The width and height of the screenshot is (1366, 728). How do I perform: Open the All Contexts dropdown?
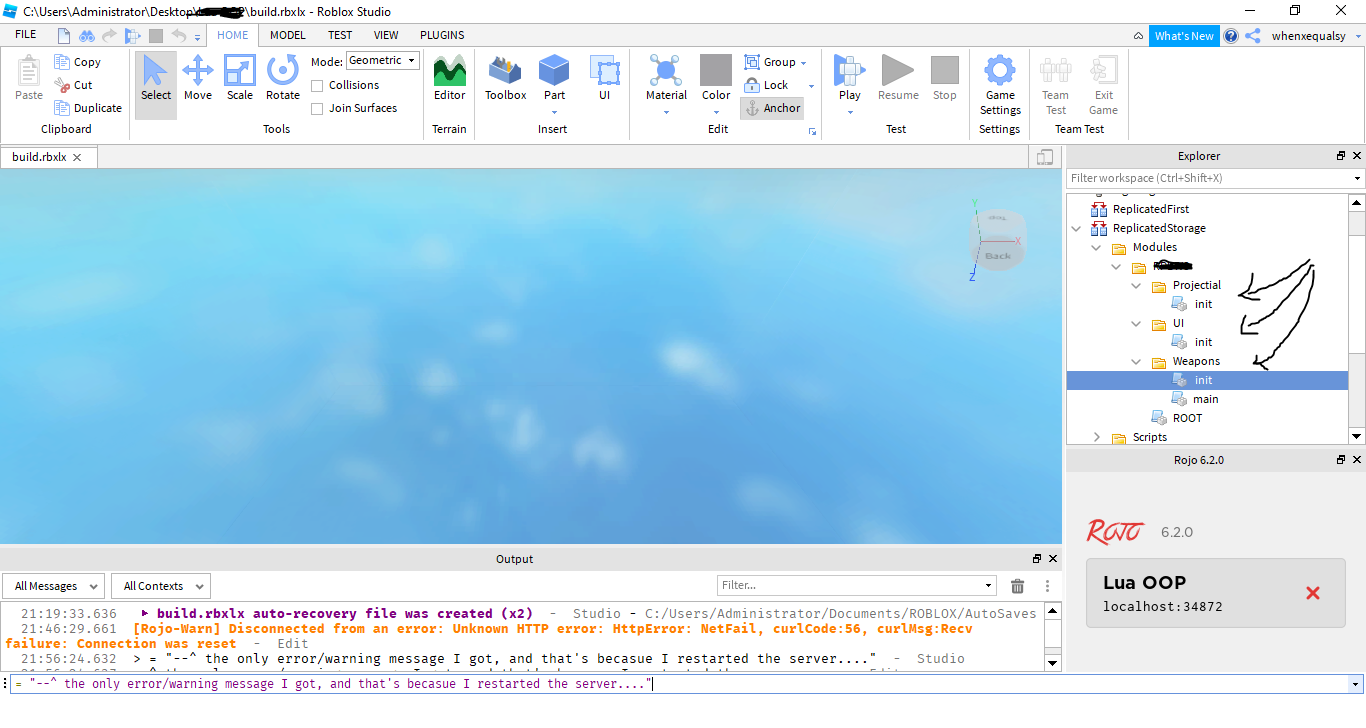[x=161, y=586]
